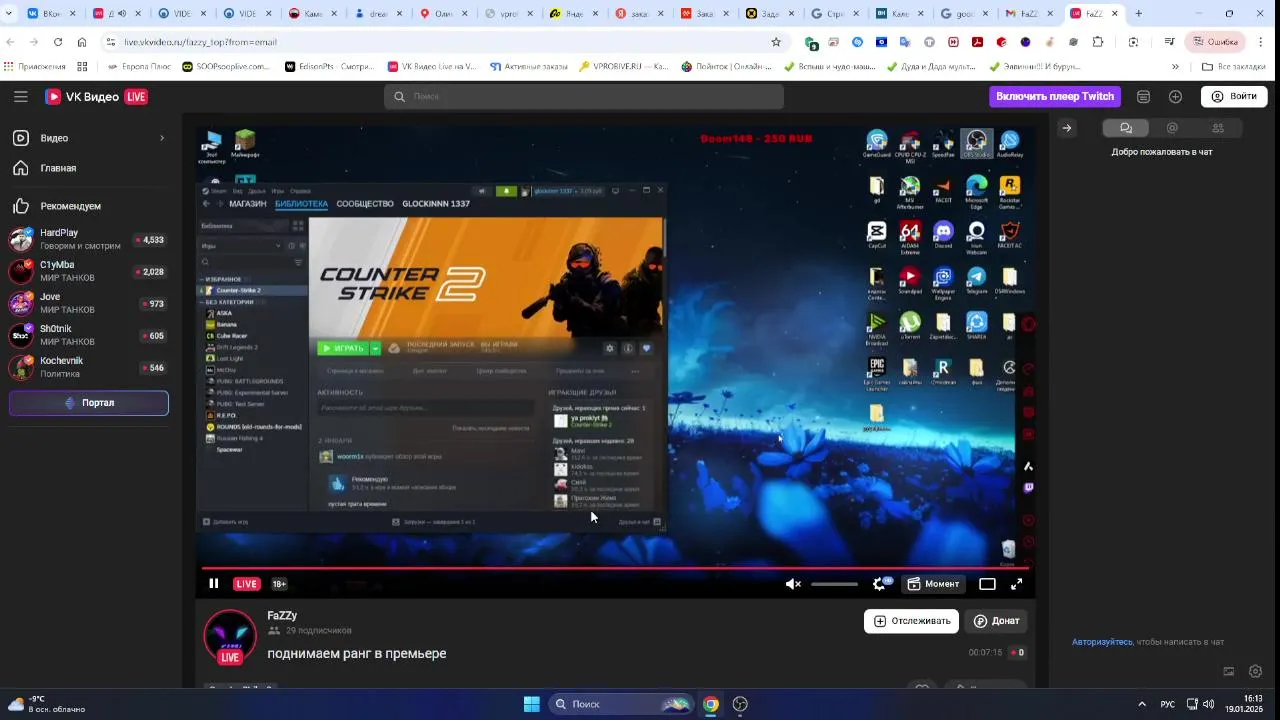This screenshot has width=1280, height=720.
Task: Reload the page
Action: tap(58, 42)
